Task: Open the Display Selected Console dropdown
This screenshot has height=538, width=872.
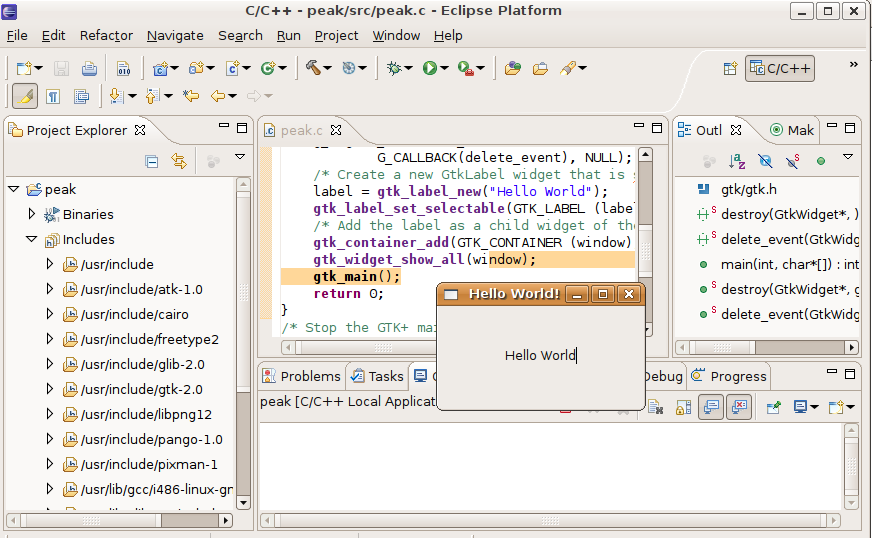Action: 815,407
